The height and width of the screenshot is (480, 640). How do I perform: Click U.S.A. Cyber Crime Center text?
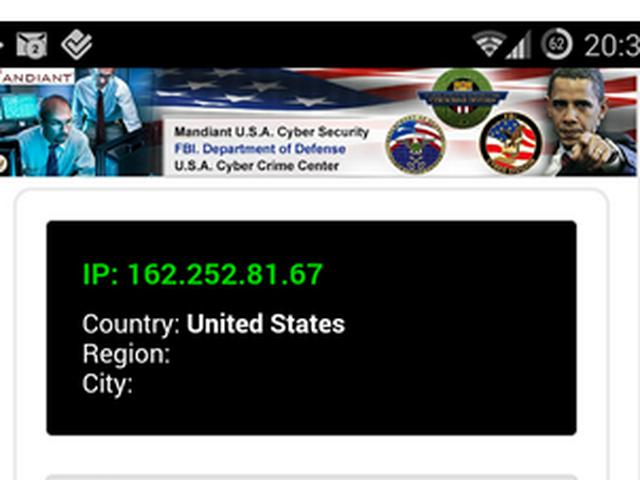(257, 166)
